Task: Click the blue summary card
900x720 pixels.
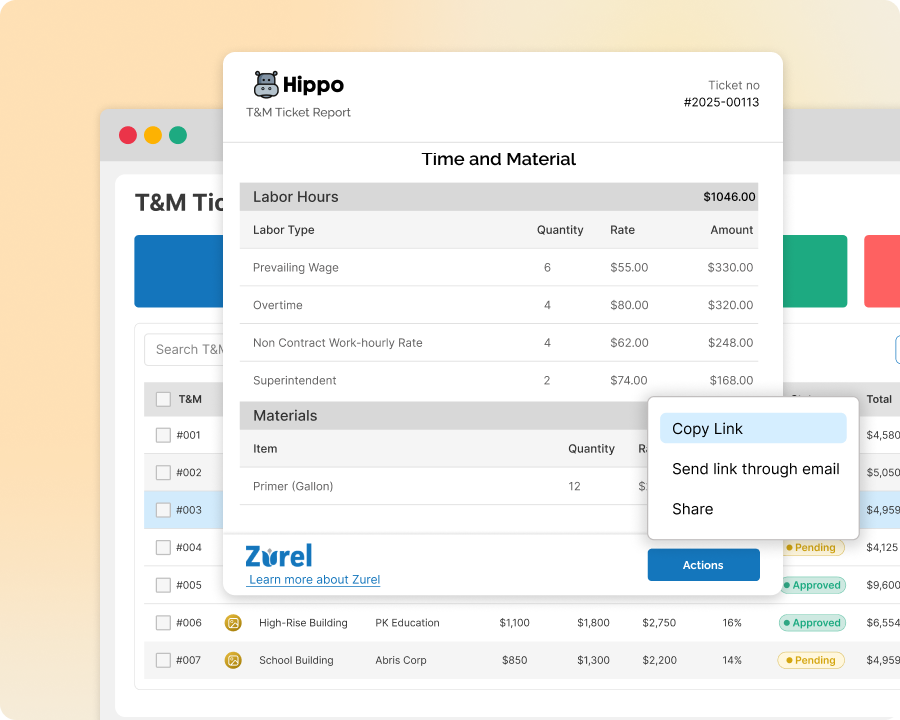Action: [x=179, y=271]
